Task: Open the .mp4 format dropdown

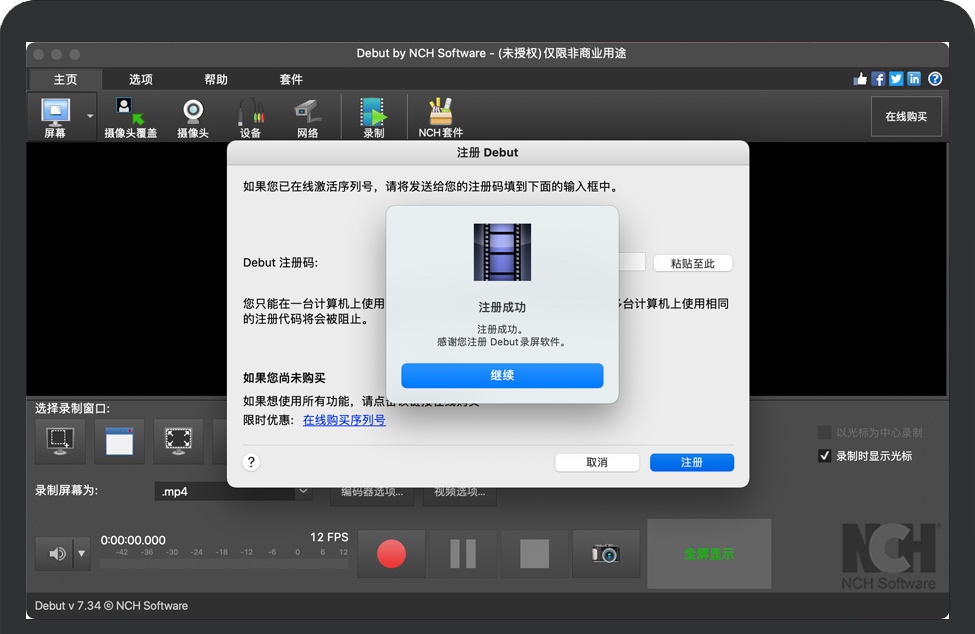Action: click(x=303, y=491)
